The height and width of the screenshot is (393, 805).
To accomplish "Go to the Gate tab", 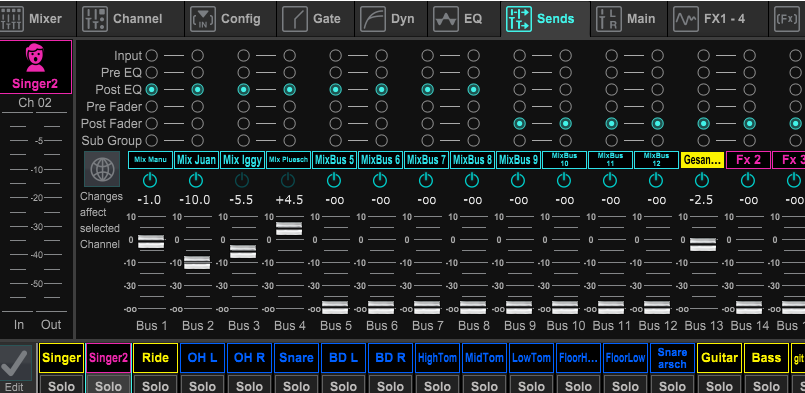I will point(315,19).
